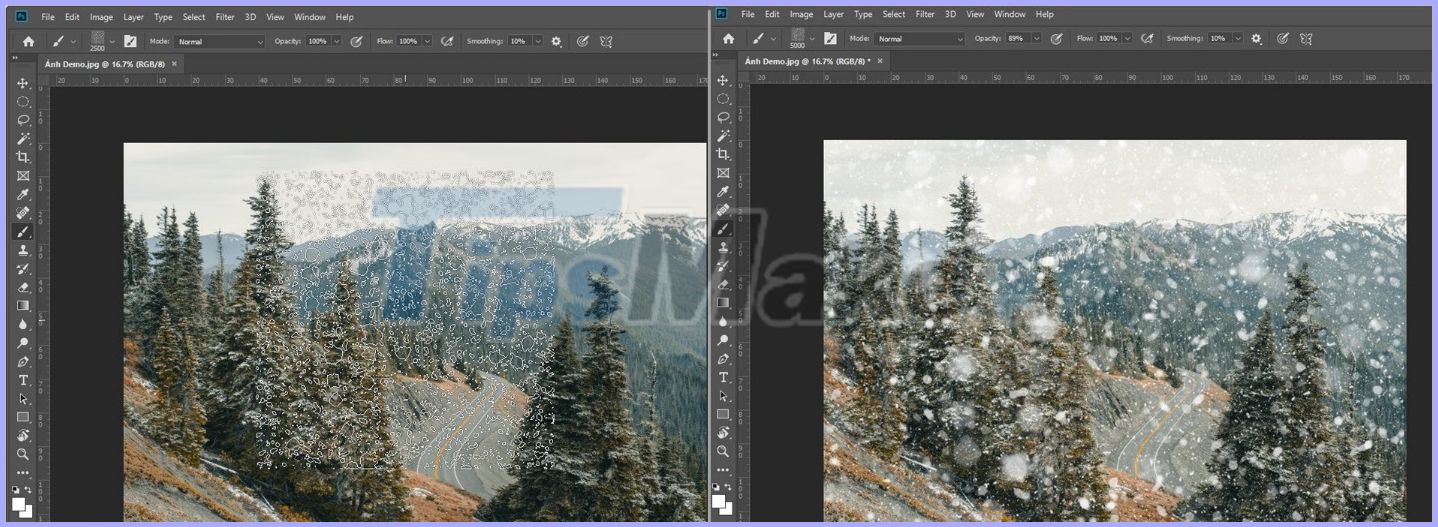Click foreground color swatch in left window
Image resolution: width=1438 pixels, height=527 pixels.
click(x=18, y=503)
